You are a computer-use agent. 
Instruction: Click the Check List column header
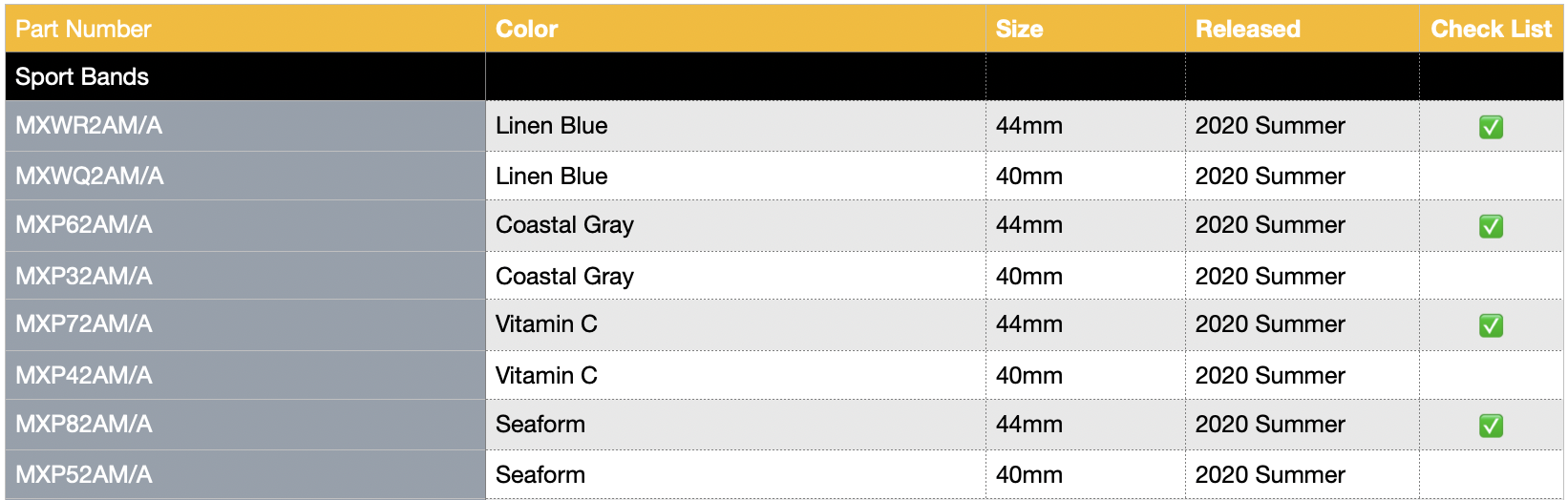[1492, 29]
